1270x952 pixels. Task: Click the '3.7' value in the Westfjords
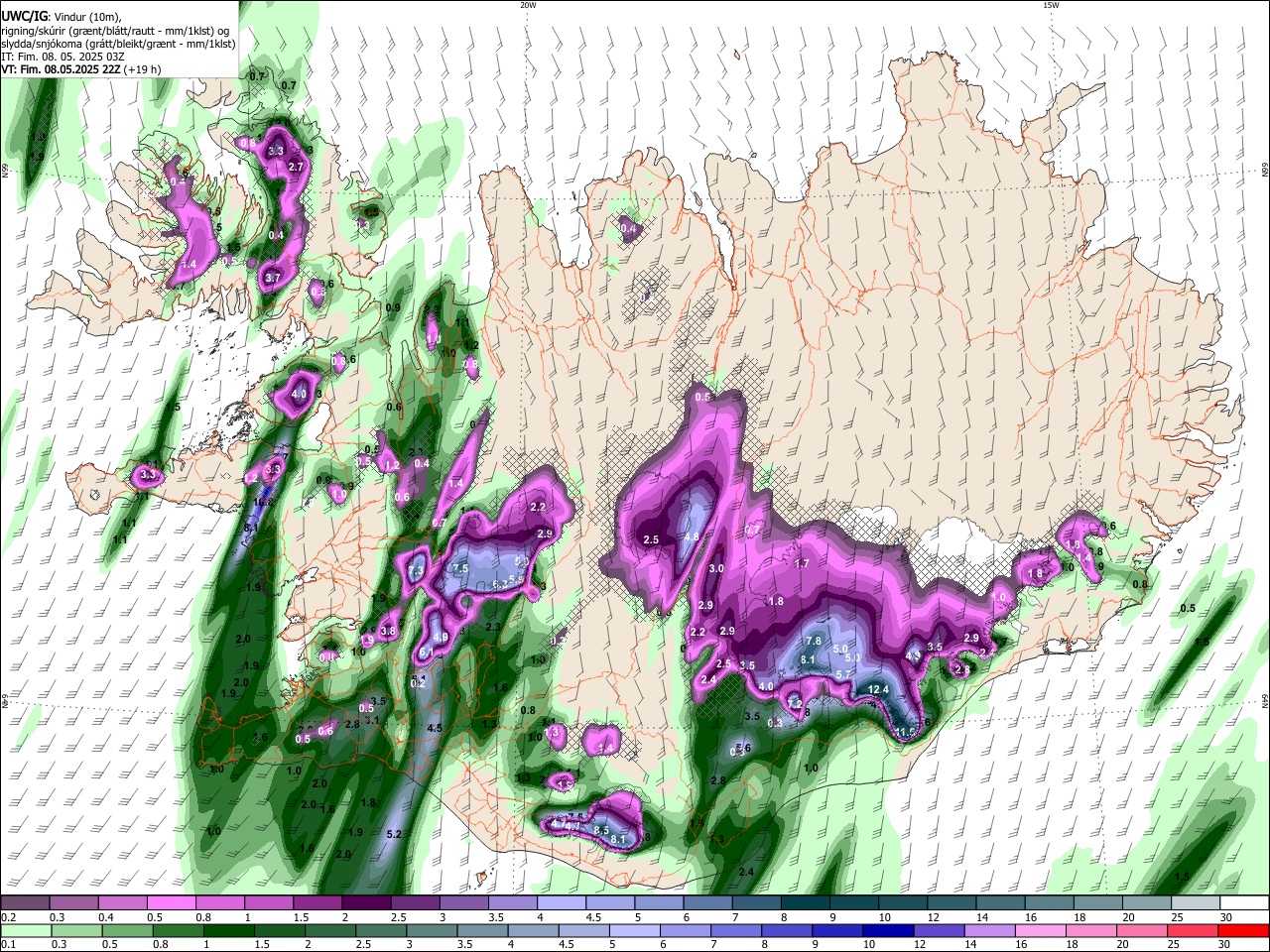pyautogui.click(x=274, y=279)
